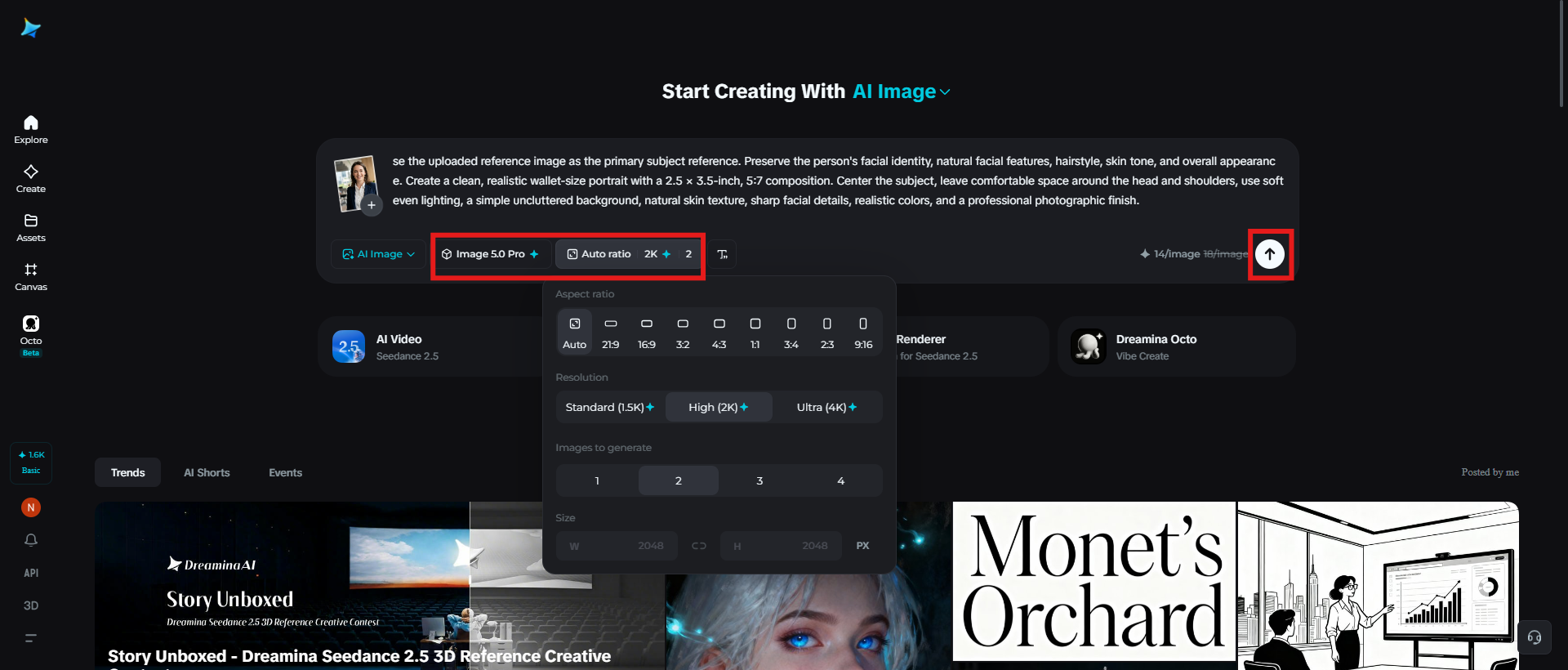Toggle the Auto ratio 2K settings panel
Viewport: 1568px width, 670px height.
tap(630, 254)
